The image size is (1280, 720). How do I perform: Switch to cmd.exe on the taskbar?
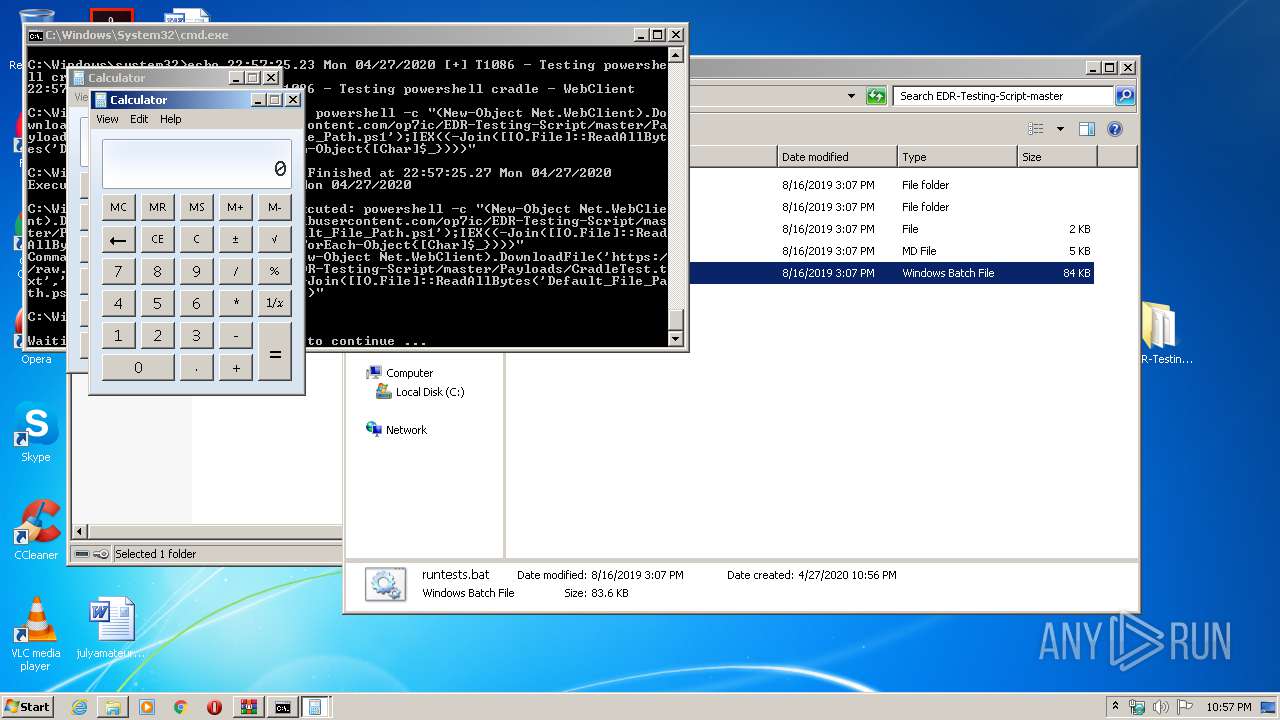[283, 707]
